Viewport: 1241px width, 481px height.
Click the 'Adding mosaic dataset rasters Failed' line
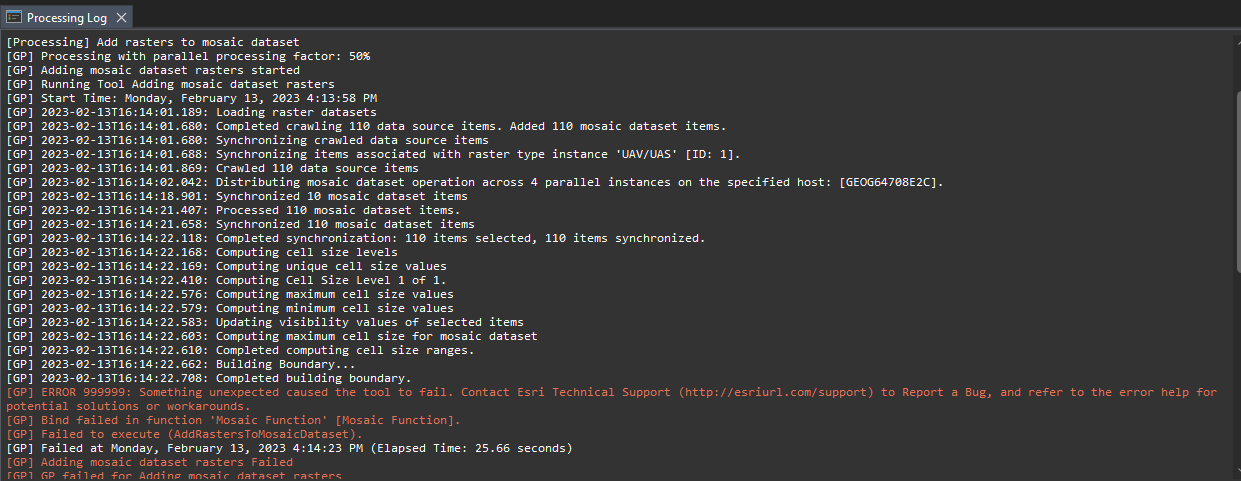pyautogui.click(x=150, y=463)
